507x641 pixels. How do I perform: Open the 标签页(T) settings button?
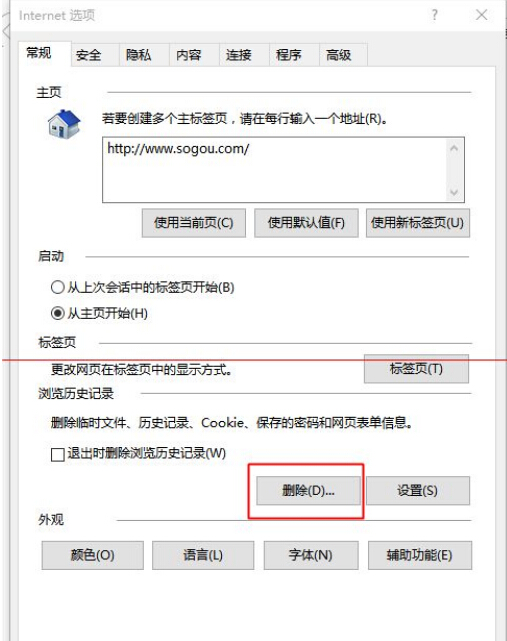pos(416,369)
